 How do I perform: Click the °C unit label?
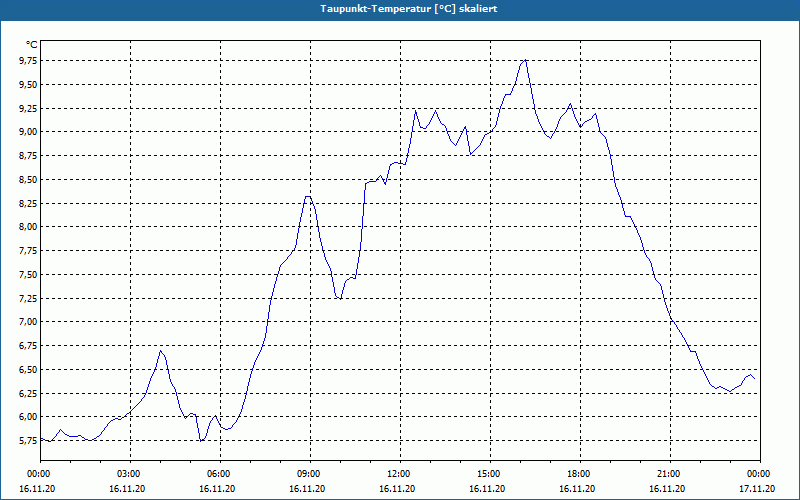coord(32,45)
